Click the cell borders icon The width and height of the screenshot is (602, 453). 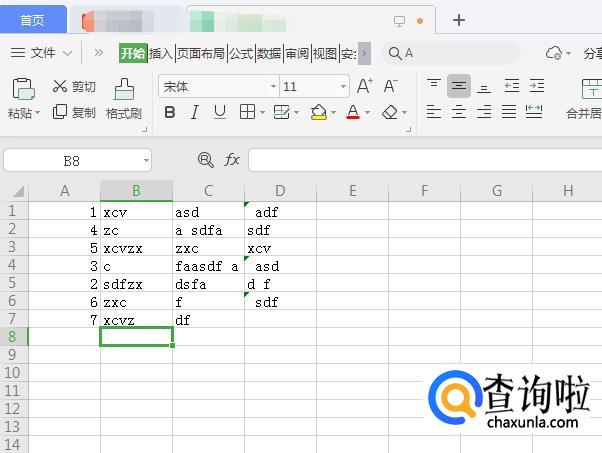pyautogui.click(x=247, y=112)
